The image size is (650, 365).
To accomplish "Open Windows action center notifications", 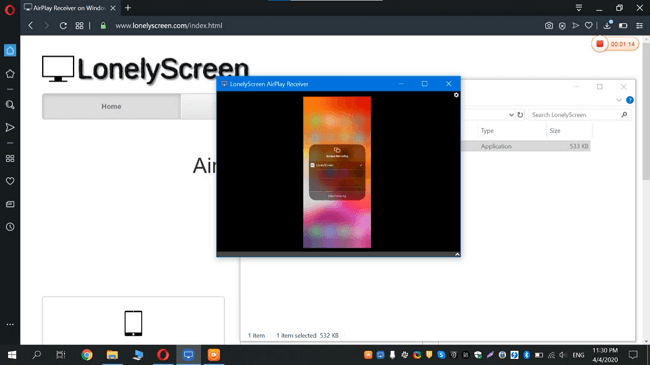I will tap(633, 355).
